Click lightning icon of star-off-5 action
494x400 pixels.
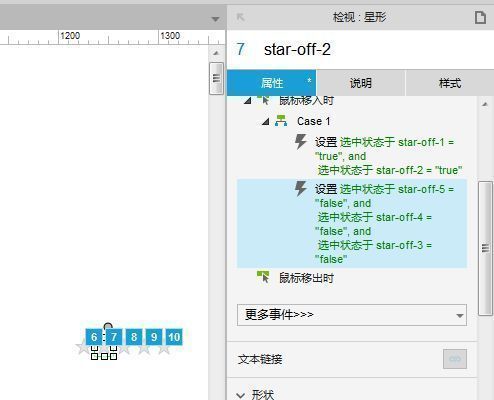pyautogui.click(x=301, y=188)
